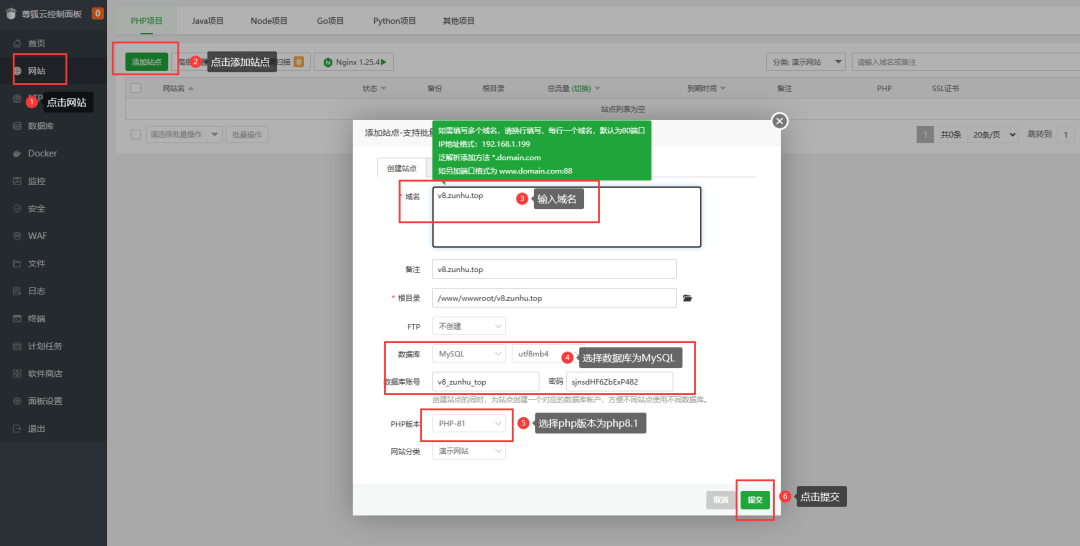Open the FTP 不创建 dropdown
1080x546 pixels.
(x=468, y=326)
